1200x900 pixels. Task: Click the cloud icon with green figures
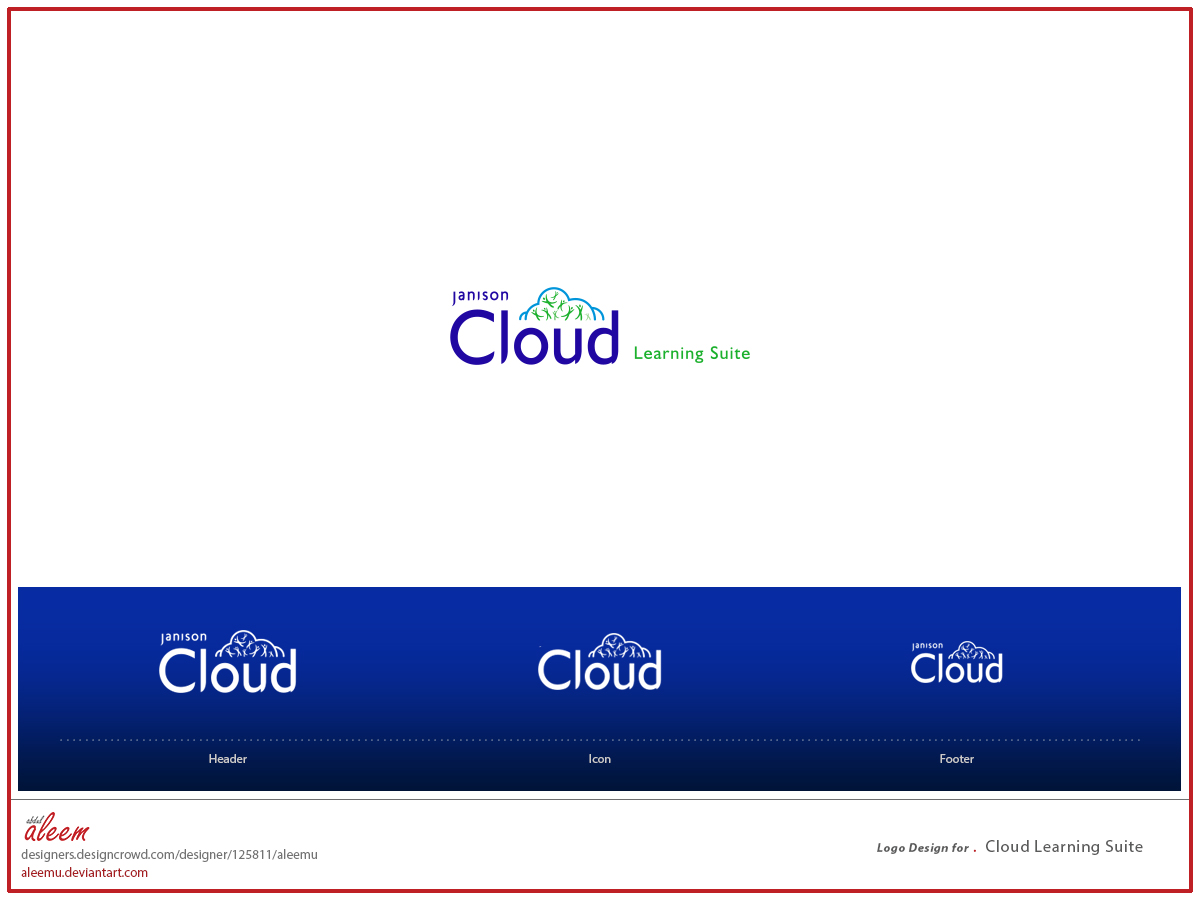pyautogui.click(x=563, y=305)
